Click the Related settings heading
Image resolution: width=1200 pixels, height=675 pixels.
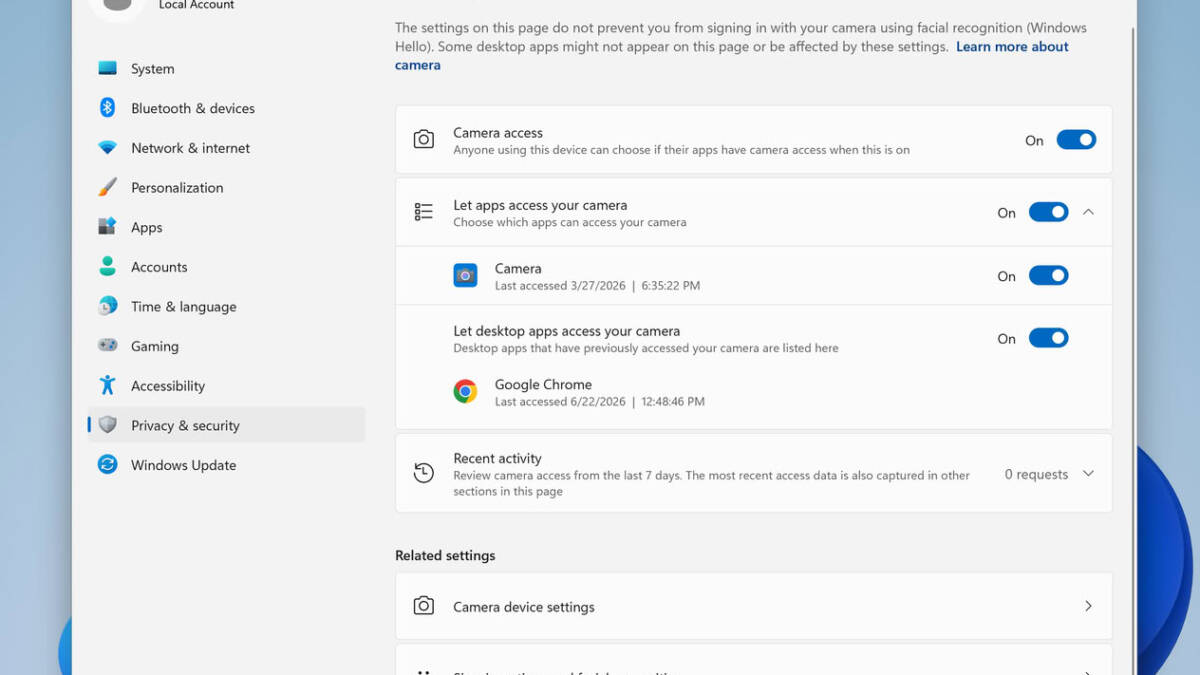pos(445,555)
